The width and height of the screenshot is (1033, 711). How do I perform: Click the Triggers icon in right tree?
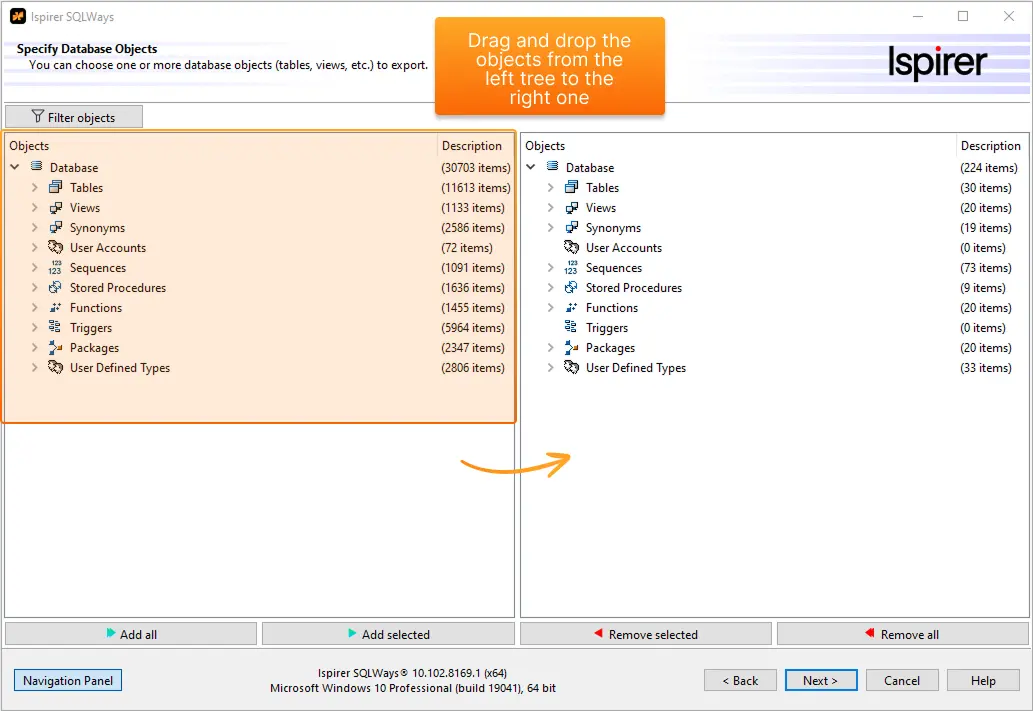pyautogui.click(x=571, y=327)
